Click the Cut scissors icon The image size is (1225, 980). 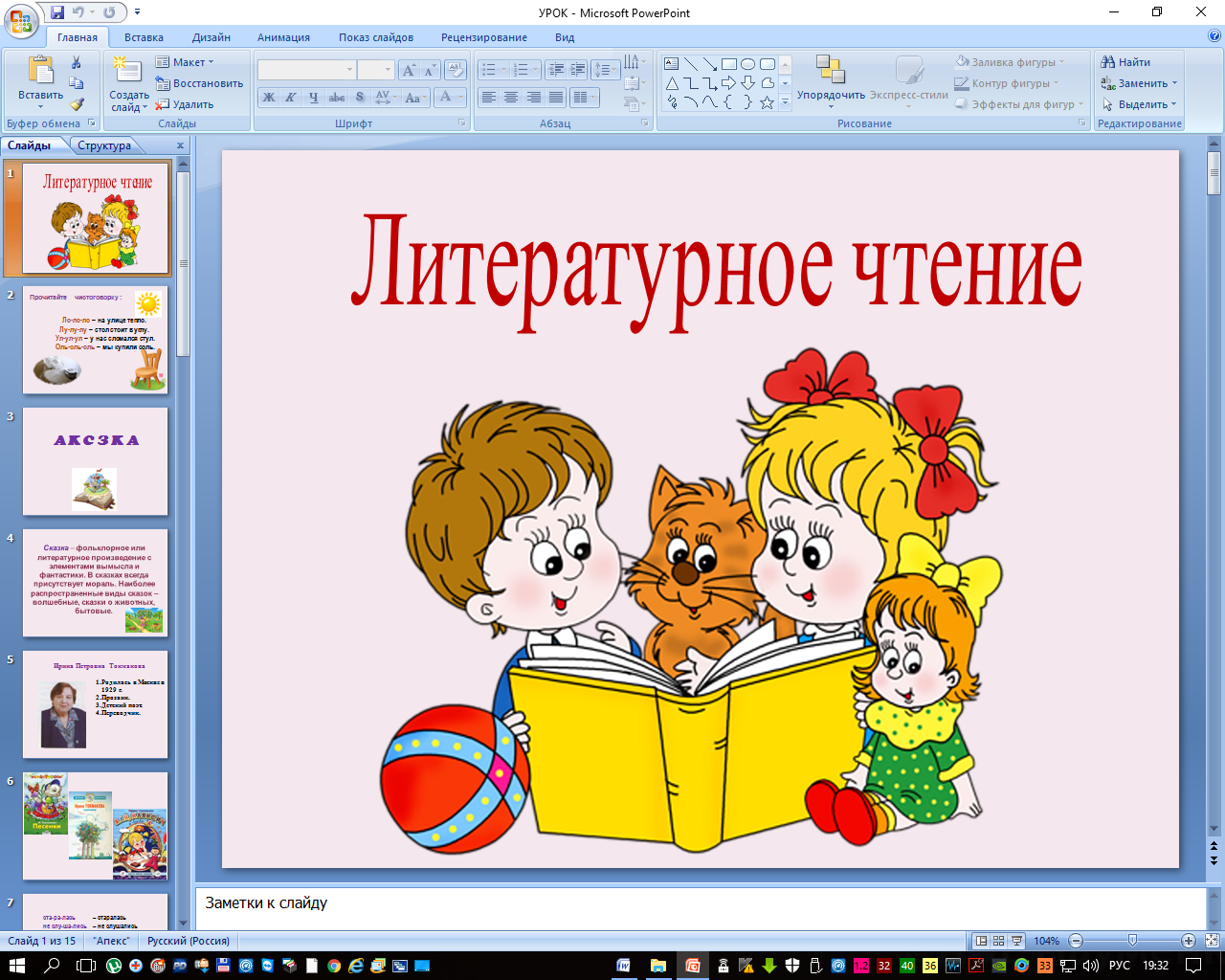click(x=77, y=63)
